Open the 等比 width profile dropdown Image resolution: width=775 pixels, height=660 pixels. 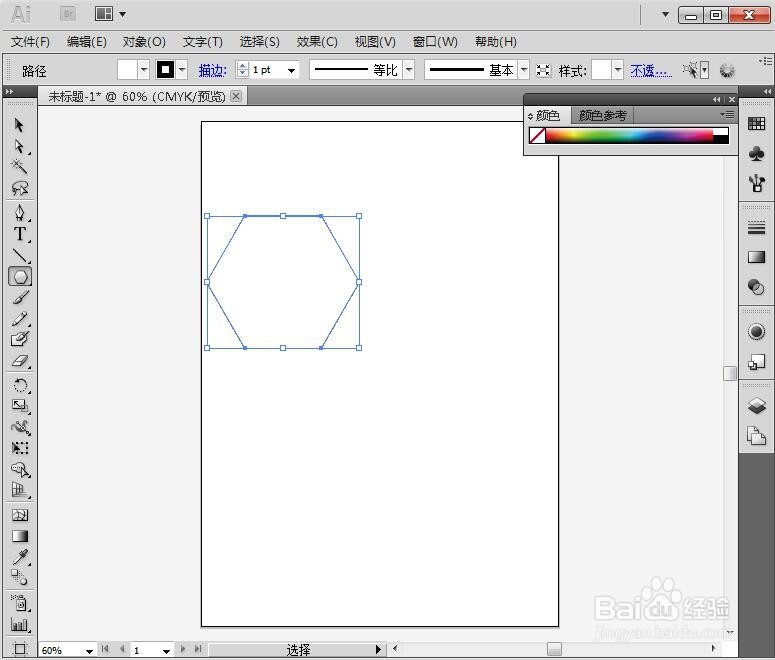(409, 70)
